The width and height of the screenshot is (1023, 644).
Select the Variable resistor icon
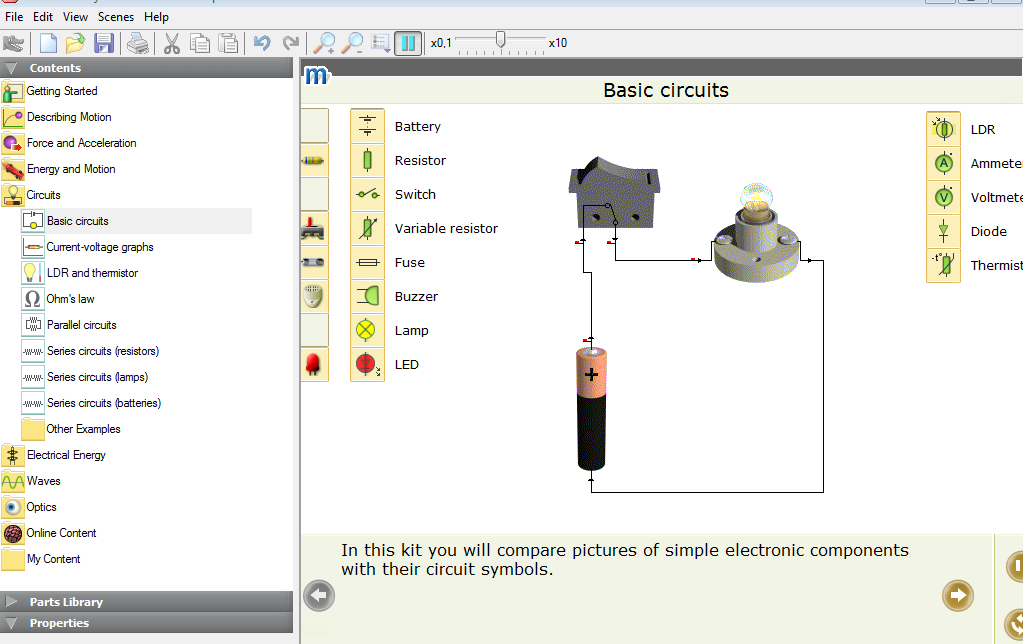pyautogui.click(x=367, y=228)
